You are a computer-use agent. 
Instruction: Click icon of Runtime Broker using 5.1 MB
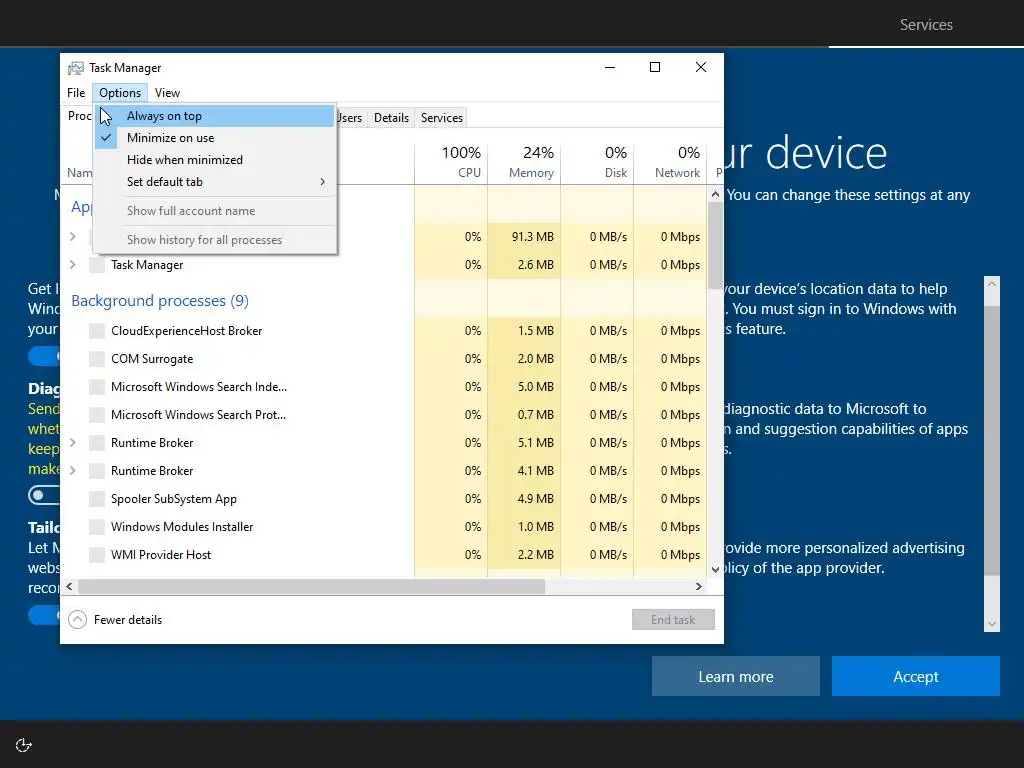(x=97, y=443)
